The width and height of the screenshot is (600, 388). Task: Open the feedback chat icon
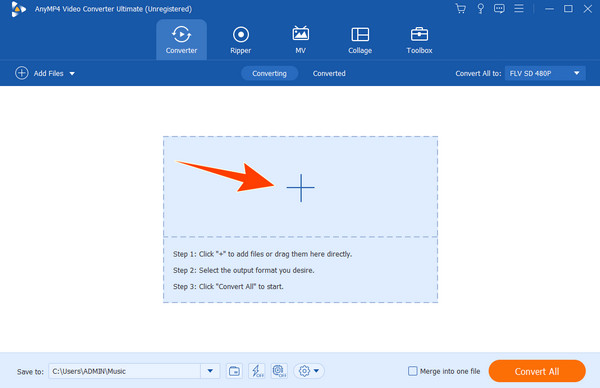(x=499, y=8)
